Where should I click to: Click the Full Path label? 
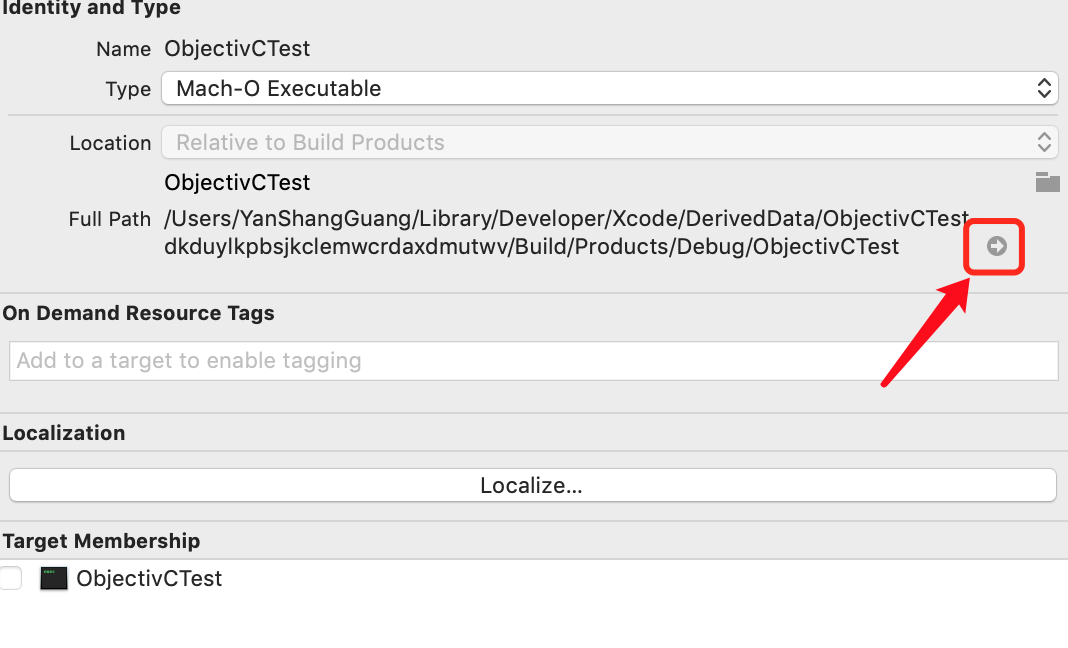click(110, 219)
